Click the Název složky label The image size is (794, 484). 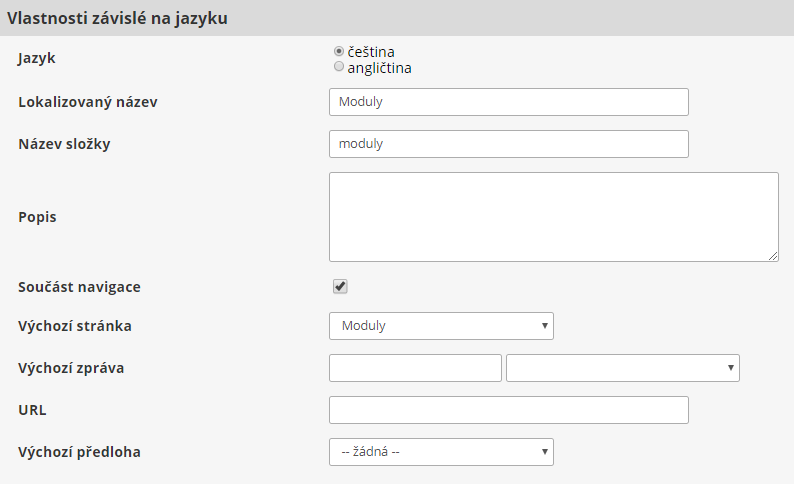(x=64, y=144)
